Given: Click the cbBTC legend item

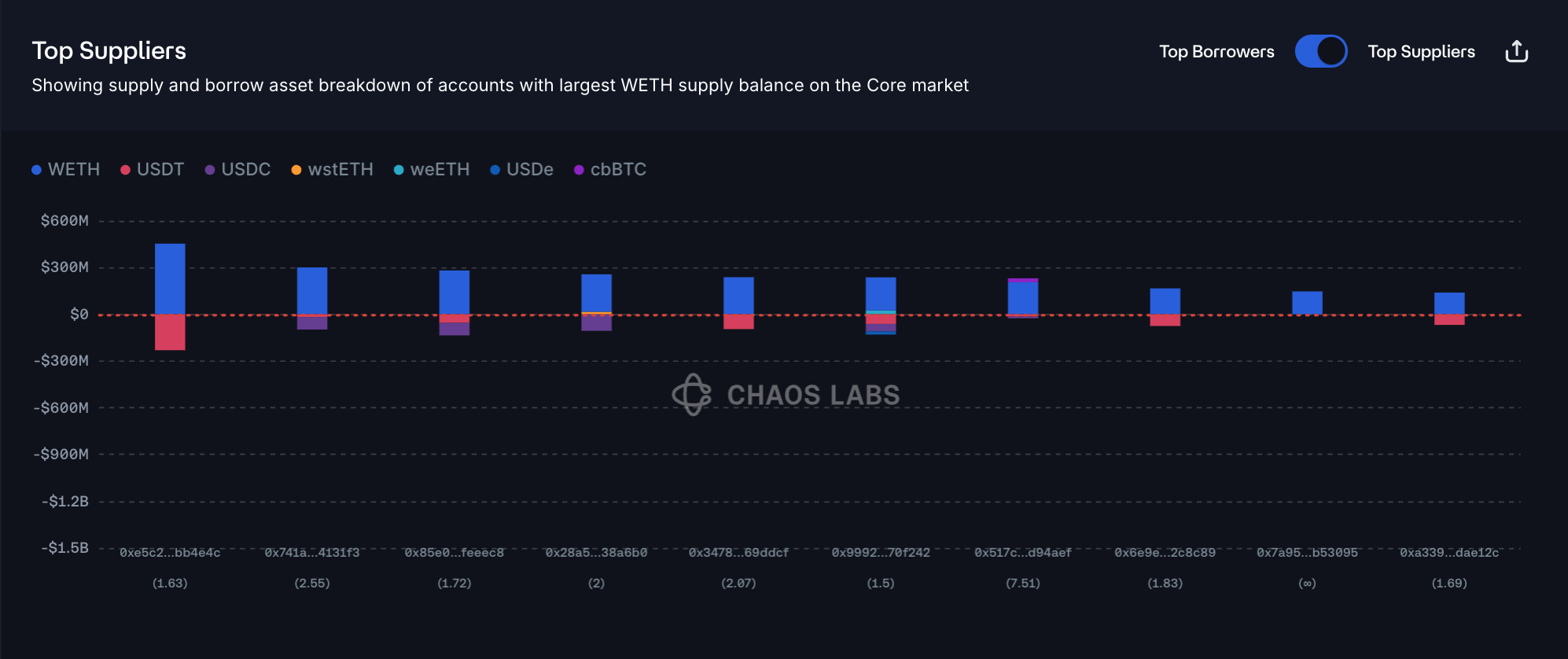Looking at the screenshot, I should [x=610, y=170].
